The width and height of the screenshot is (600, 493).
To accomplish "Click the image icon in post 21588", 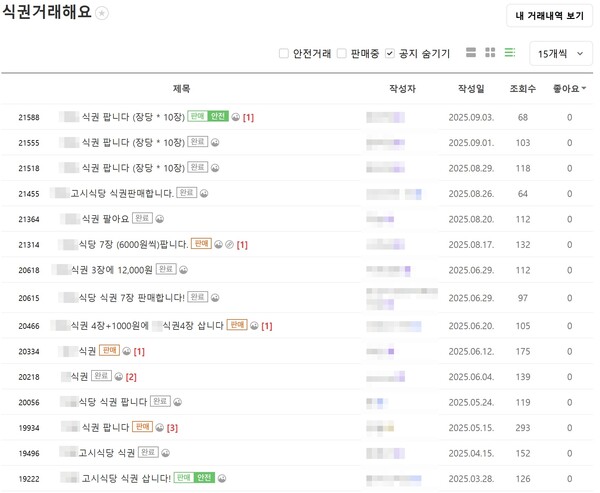I will [x=236, y=117].
